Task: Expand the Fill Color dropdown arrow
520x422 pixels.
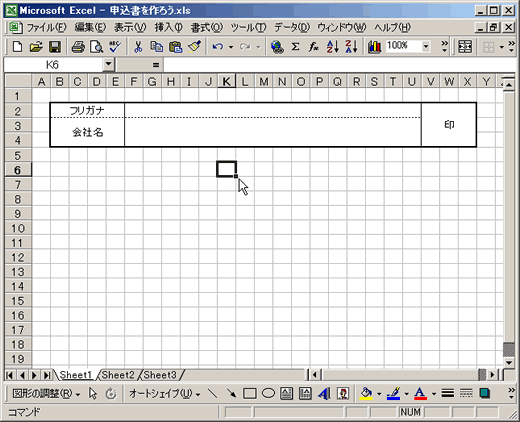Action: [x=379, y=394]
